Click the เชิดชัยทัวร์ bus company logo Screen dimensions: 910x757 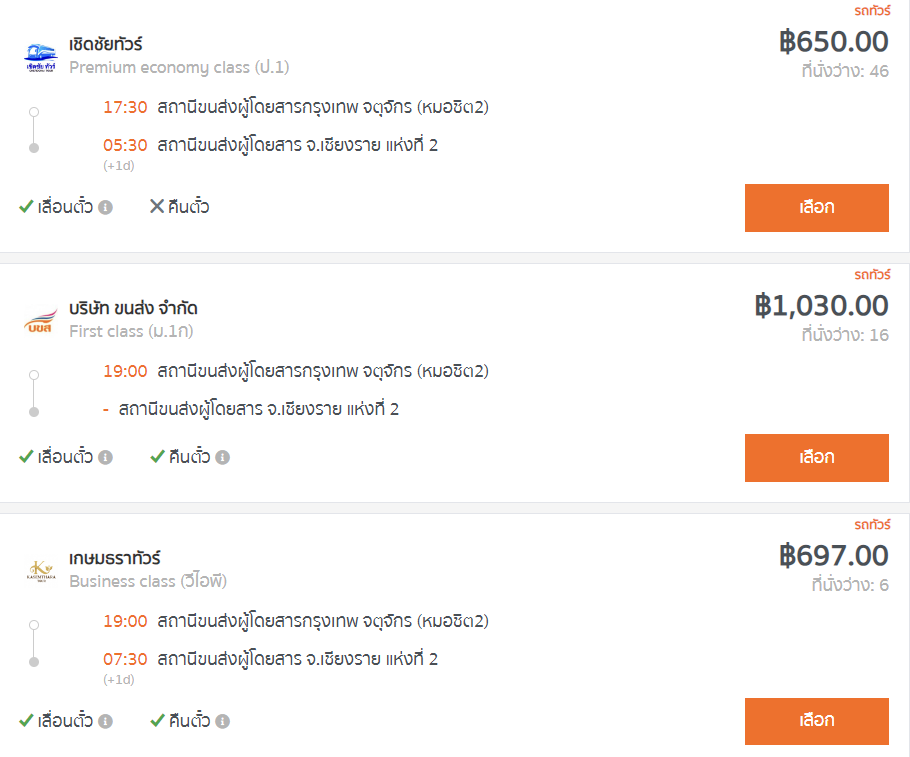41,57
